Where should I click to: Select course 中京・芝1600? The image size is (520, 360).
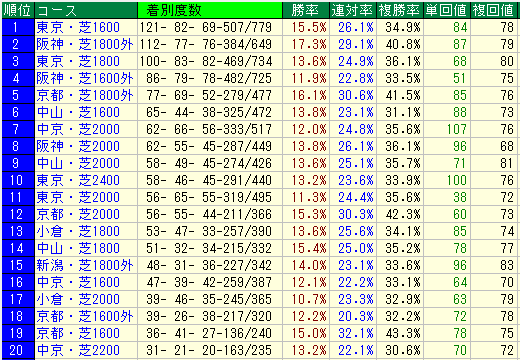click(x=78, y=282)
